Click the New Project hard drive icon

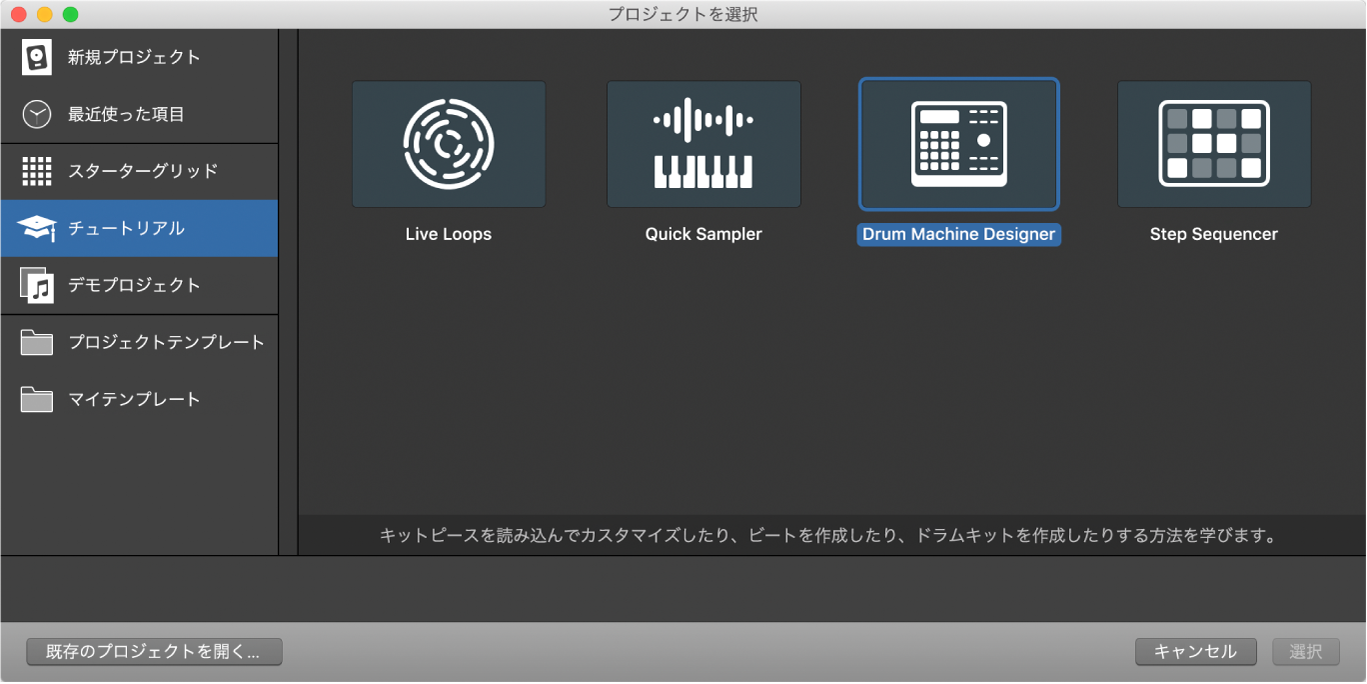point(37,57)
